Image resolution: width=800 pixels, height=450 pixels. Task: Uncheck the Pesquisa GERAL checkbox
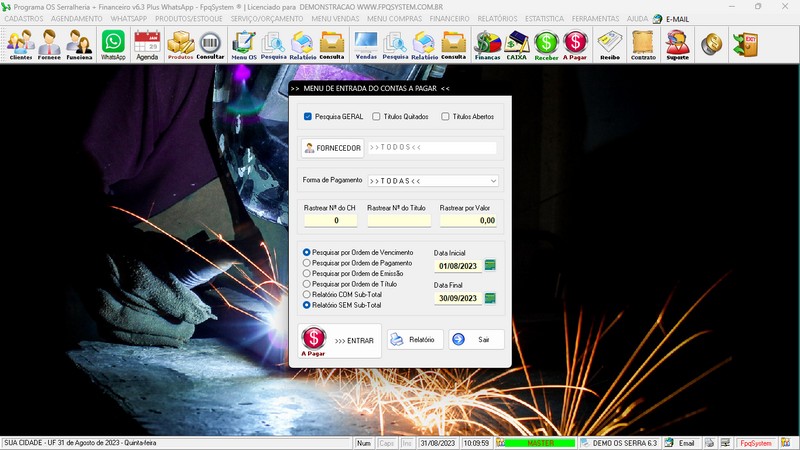tap(308, 117)
